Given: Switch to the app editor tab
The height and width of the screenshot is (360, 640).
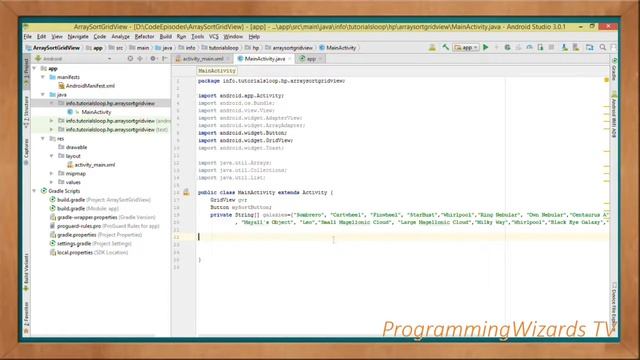Looking at the screenshot, I should tap(311, 59).
